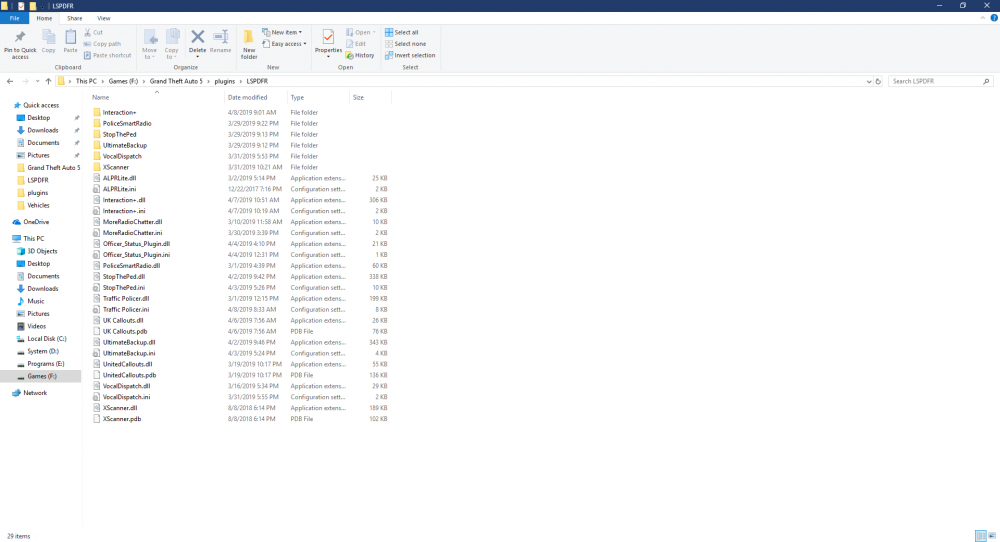Click Select none in ribbon
The height and width of the screenshot is (542, 1000).
[406, 44]
